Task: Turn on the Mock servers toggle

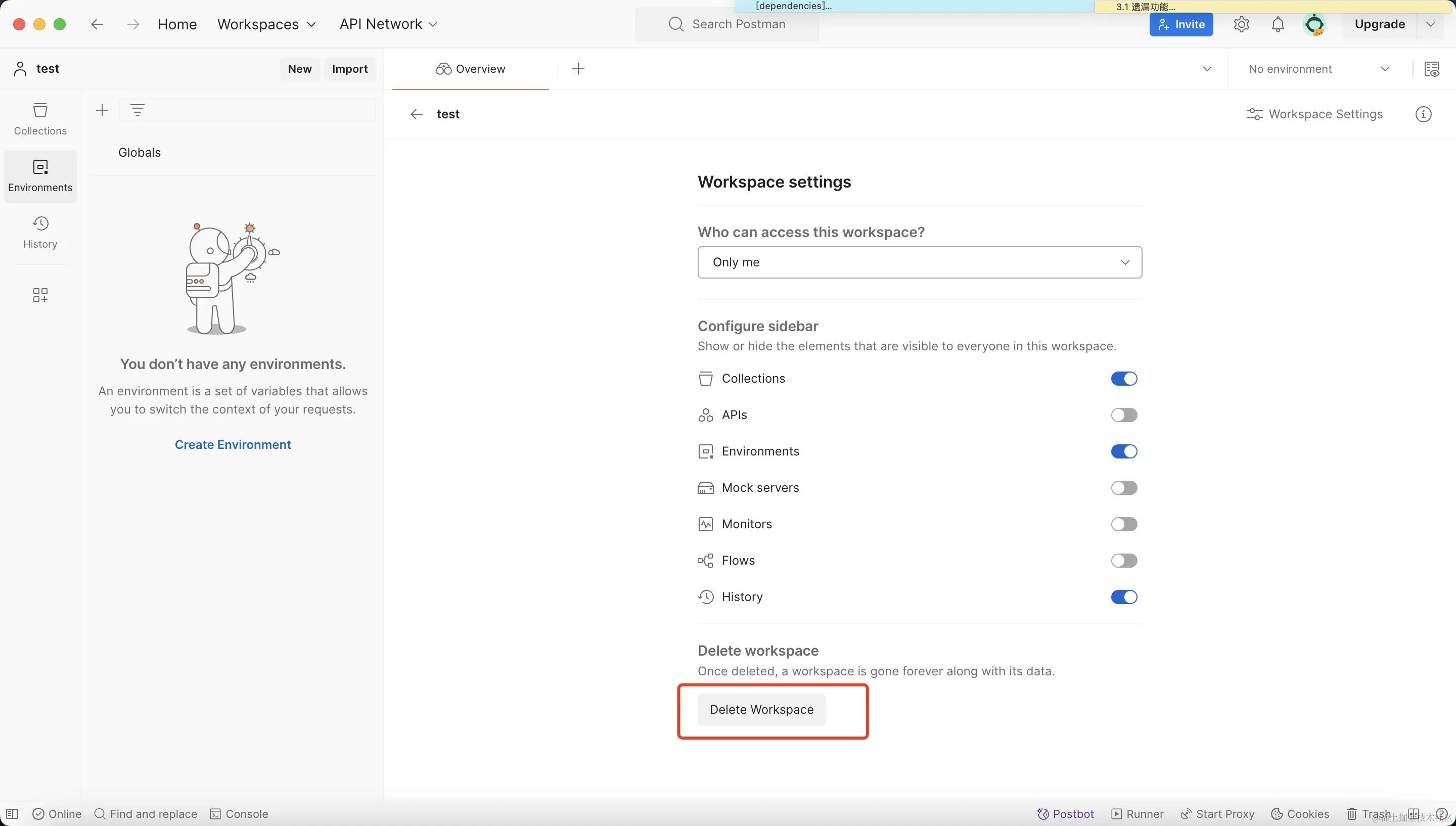Action: click(1124, 488)
